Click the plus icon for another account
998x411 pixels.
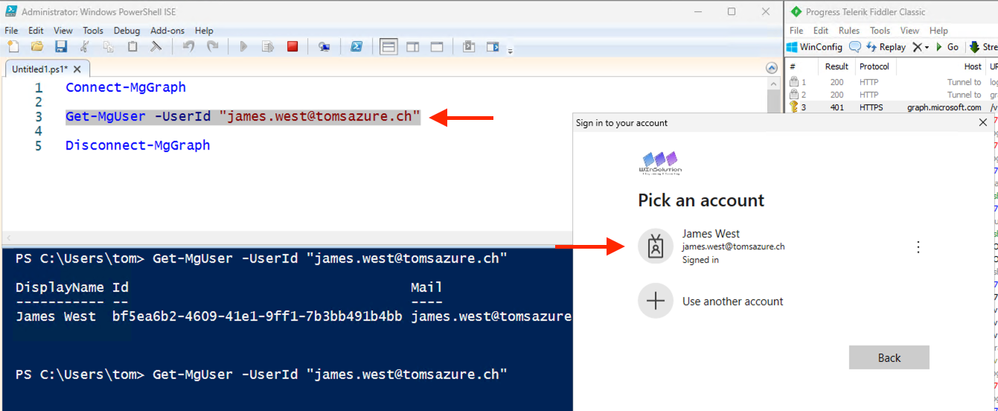point(655,301)
